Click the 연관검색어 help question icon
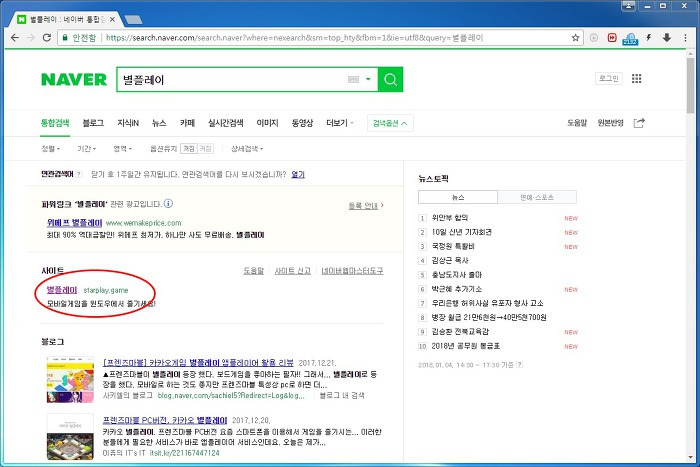This screenshot has height=467, width=700. tap(79, 175)
